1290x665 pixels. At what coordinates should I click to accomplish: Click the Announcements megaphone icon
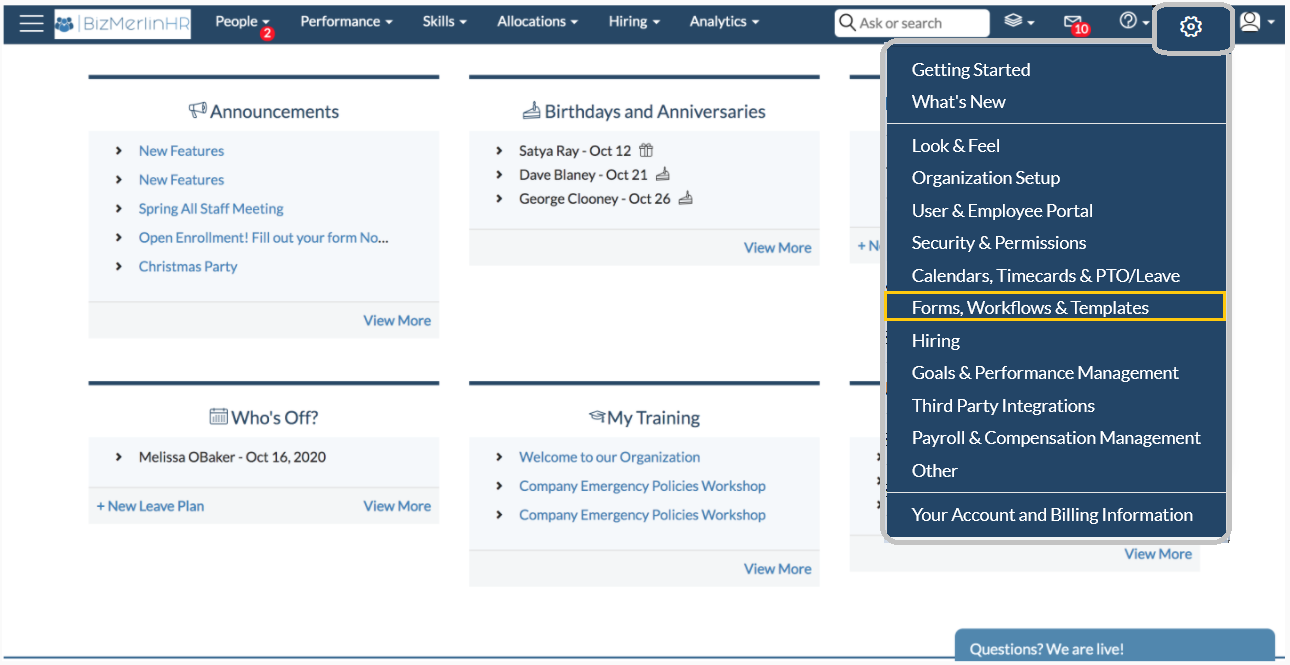click(x=197, y=110)
